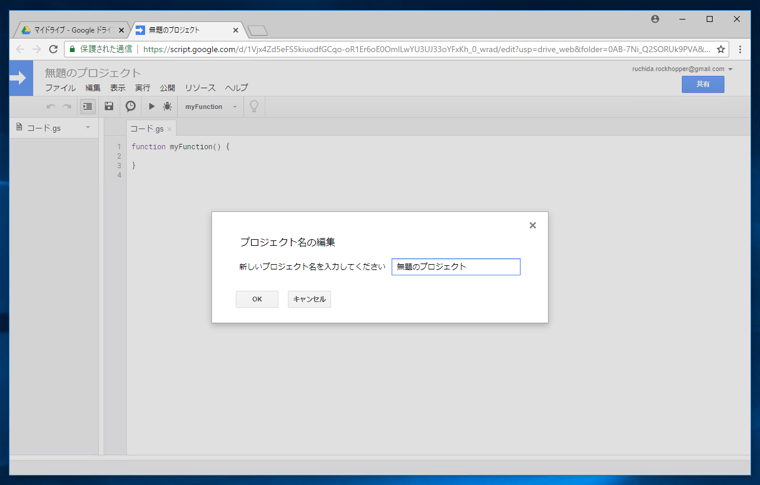Screen dimensions: 760x485
Task: Click the 新しいプロジェクト名を入力してください label
Action: pyautogui.click(x=312, y=266)
